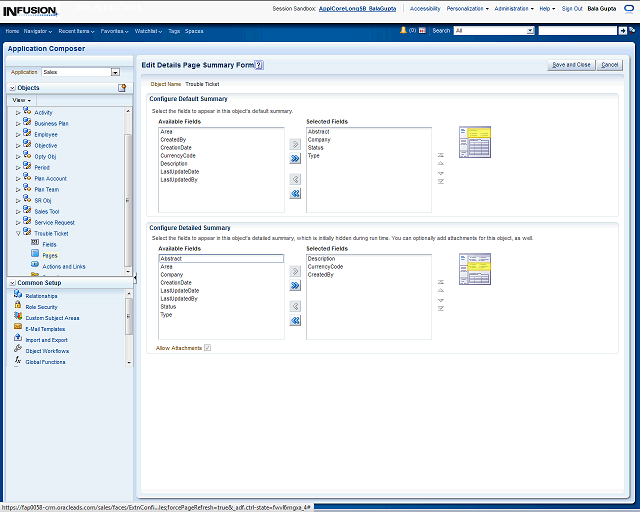Click new object icon in Objects header
Image resolution: width=640 pixels, height=512 pixels.
pos(122,88)
